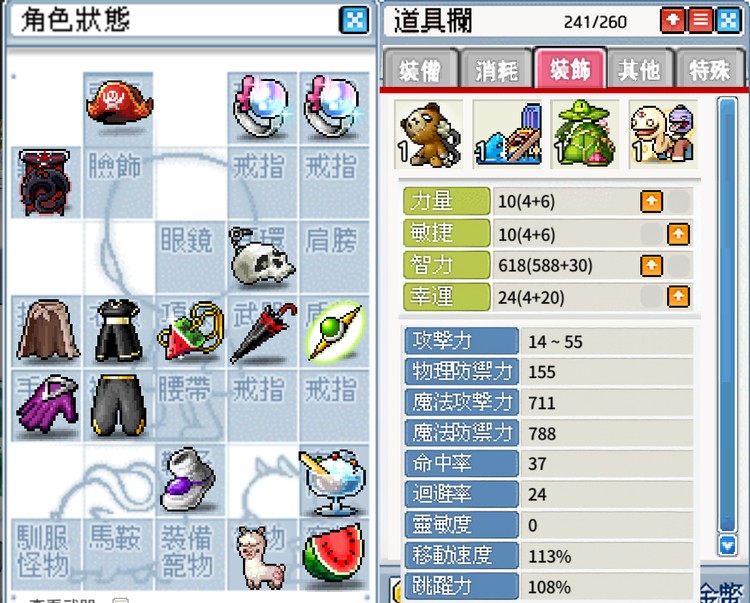
Task: Increase 敏捷 stat with orange arrow
Action: 678,234
